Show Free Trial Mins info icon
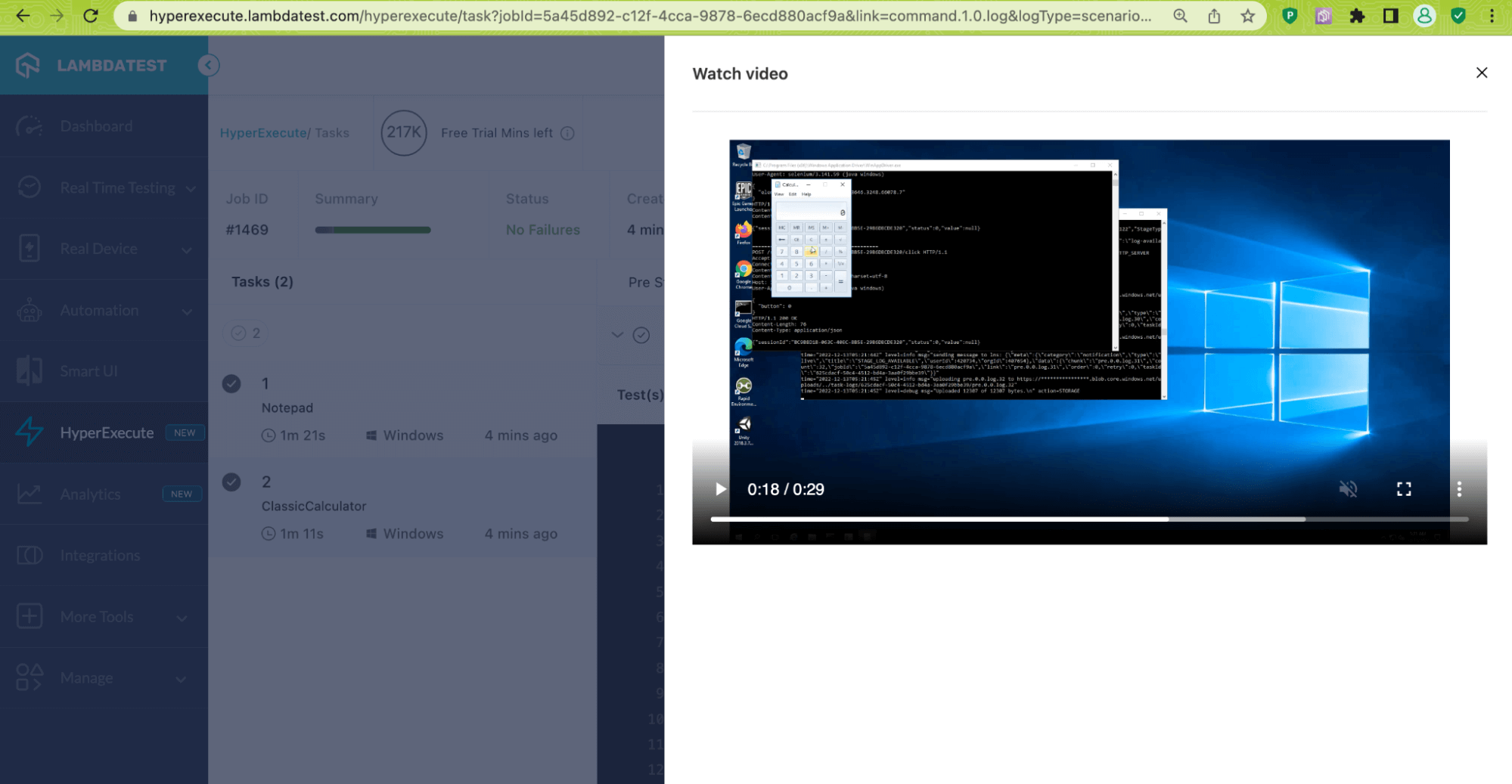The width and height of the screenshot is (1512, 784). (x=567, y=133)
